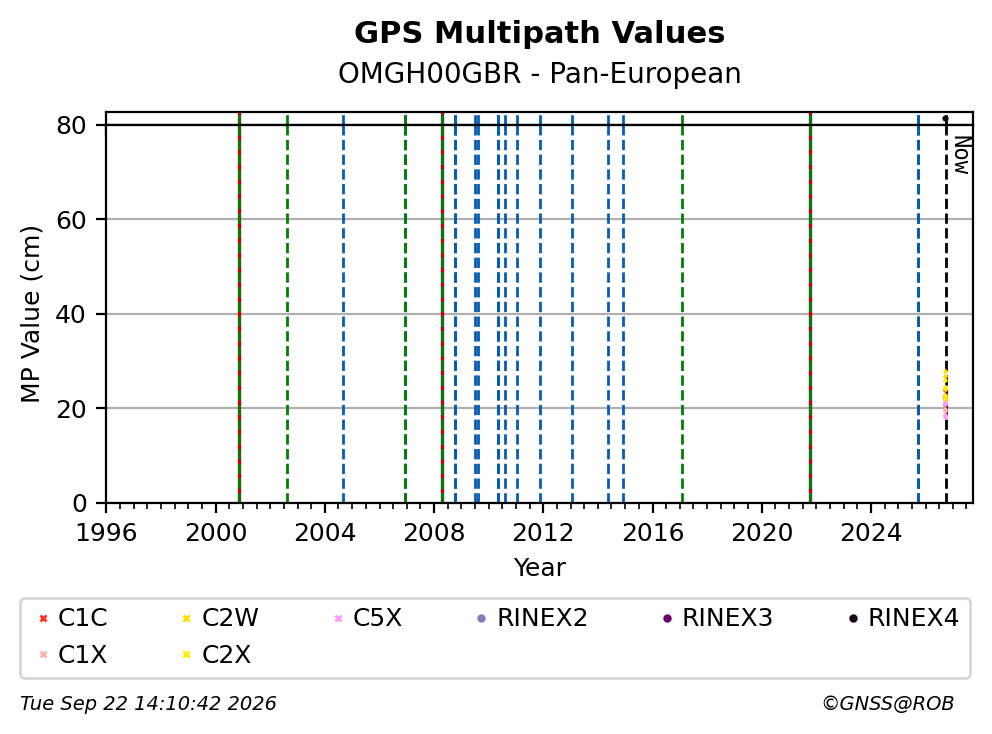Click the GPS Multipath Values chart title
Screen dimensions: 992x734
pos(539,33)
